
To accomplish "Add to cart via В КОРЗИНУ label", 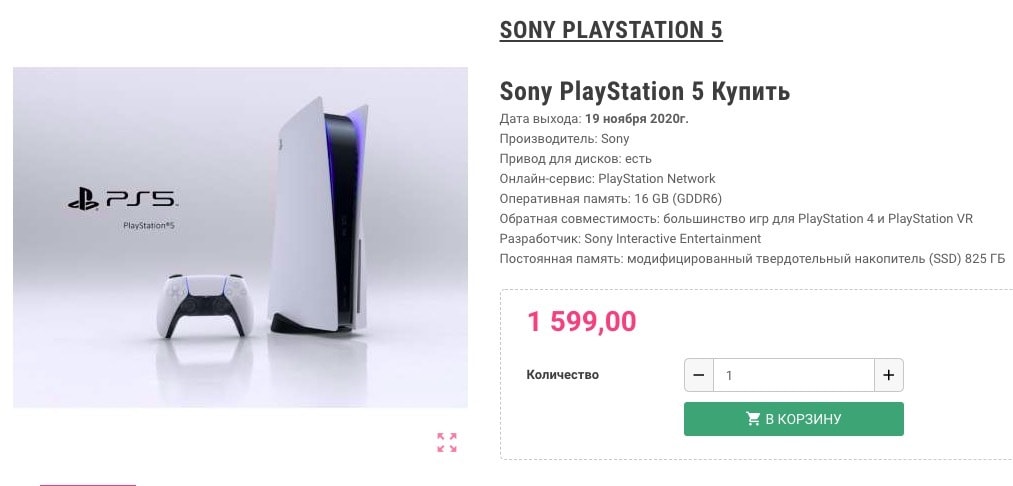I will tap(803, 419).
